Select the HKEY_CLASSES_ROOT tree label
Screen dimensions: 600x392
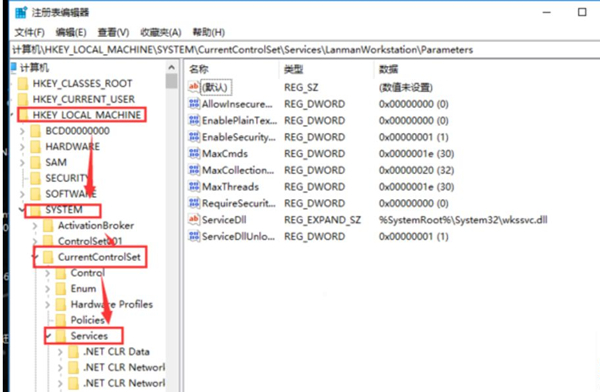point(82,83)
